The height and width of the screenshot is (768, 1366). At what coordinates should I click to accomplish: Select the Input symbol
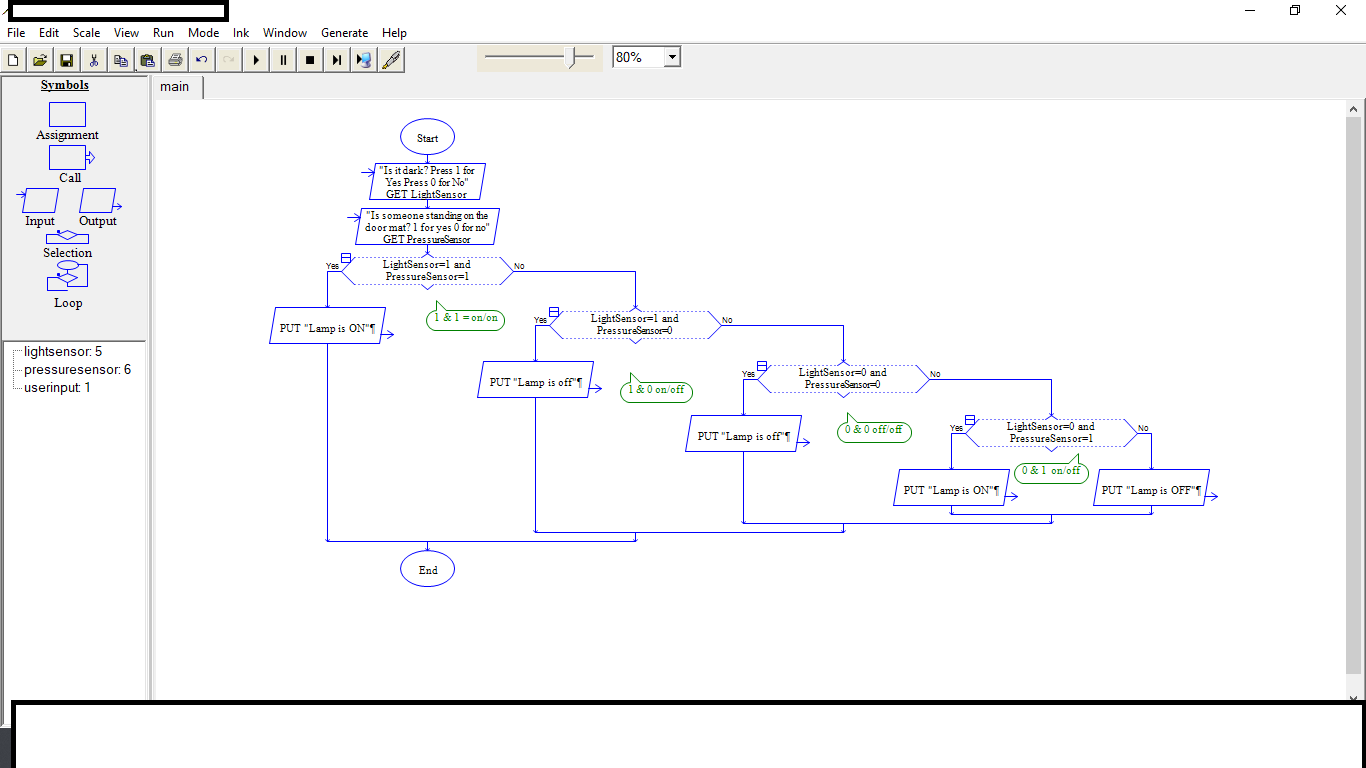click(x=38, y=198)
